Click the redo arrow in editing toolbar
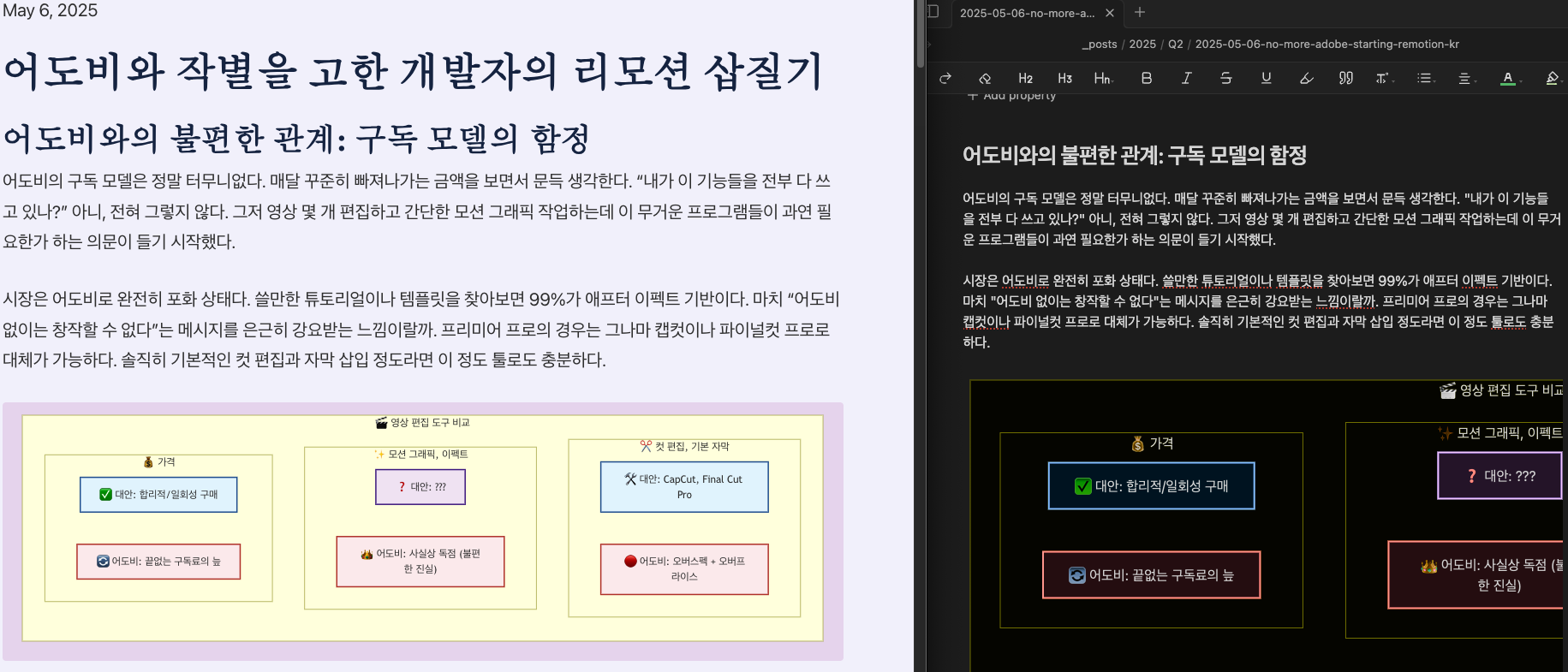 tap(945, 78)
